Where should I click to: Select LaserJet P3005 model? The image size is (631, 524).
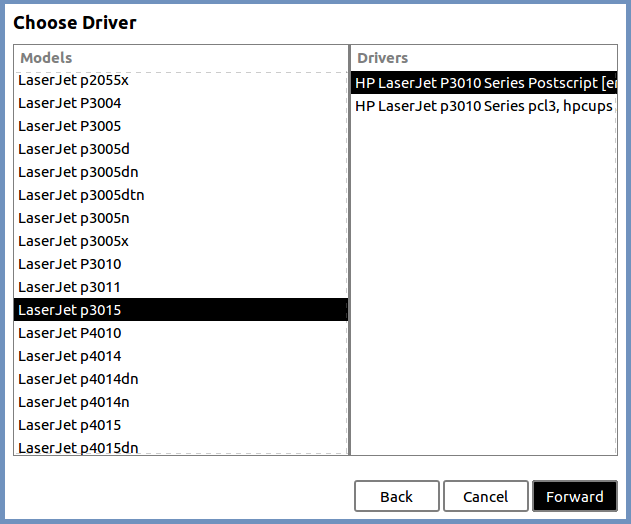[181, 126]
